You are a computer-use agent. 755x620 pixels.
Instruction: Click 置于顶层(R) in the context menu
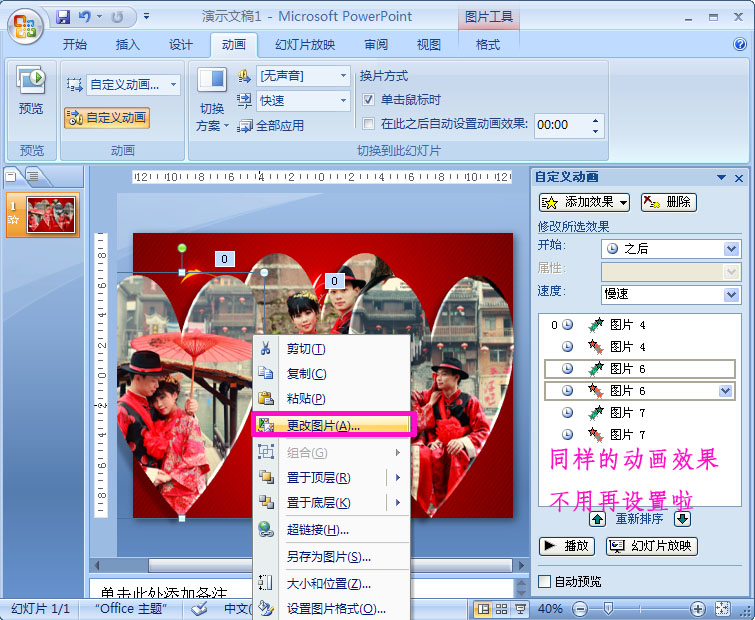[318, 478]
